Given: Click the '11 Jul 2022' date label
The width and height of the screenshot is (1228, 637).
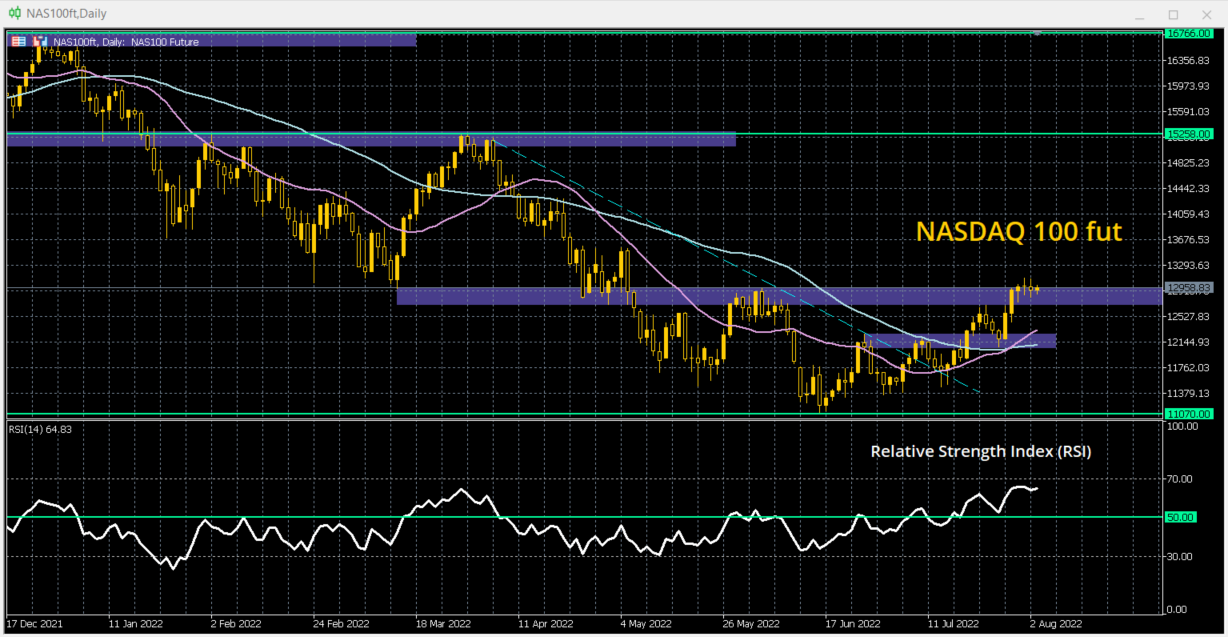Looking at the screenshot, I should (x=953, y=622).
